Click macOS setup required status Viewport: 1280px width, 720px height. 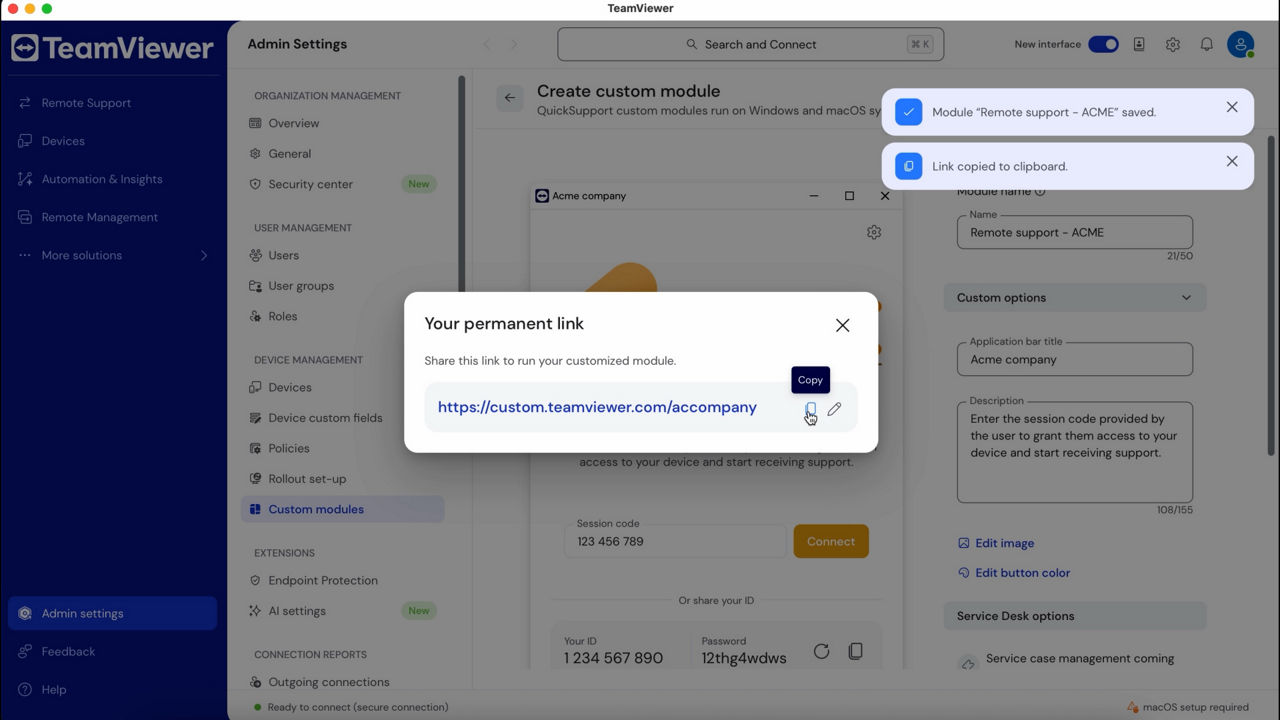[x=1187, y=707]
